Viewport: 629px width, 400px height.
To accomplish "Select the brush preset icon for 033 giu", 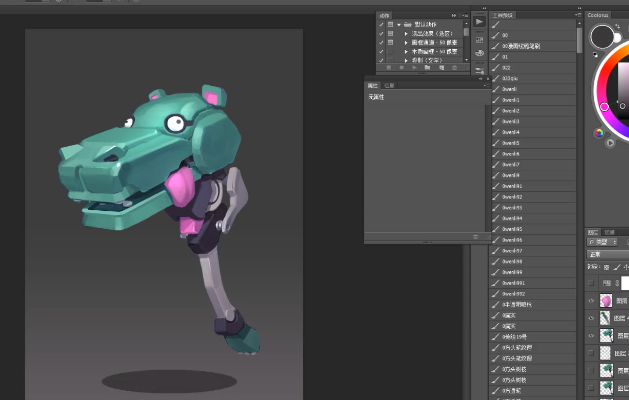I will click(496, 78).
